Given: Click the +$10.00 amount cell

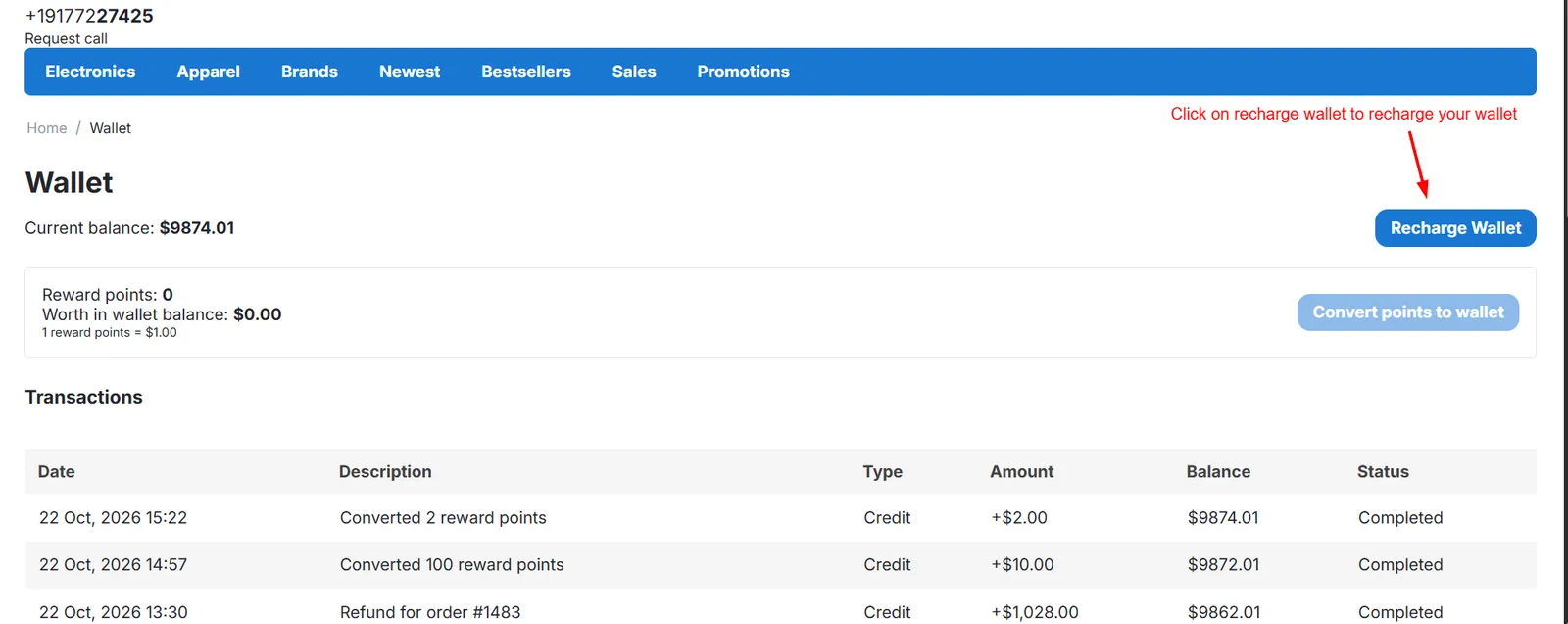Looking at the screenshot, I should [1022, 564].
